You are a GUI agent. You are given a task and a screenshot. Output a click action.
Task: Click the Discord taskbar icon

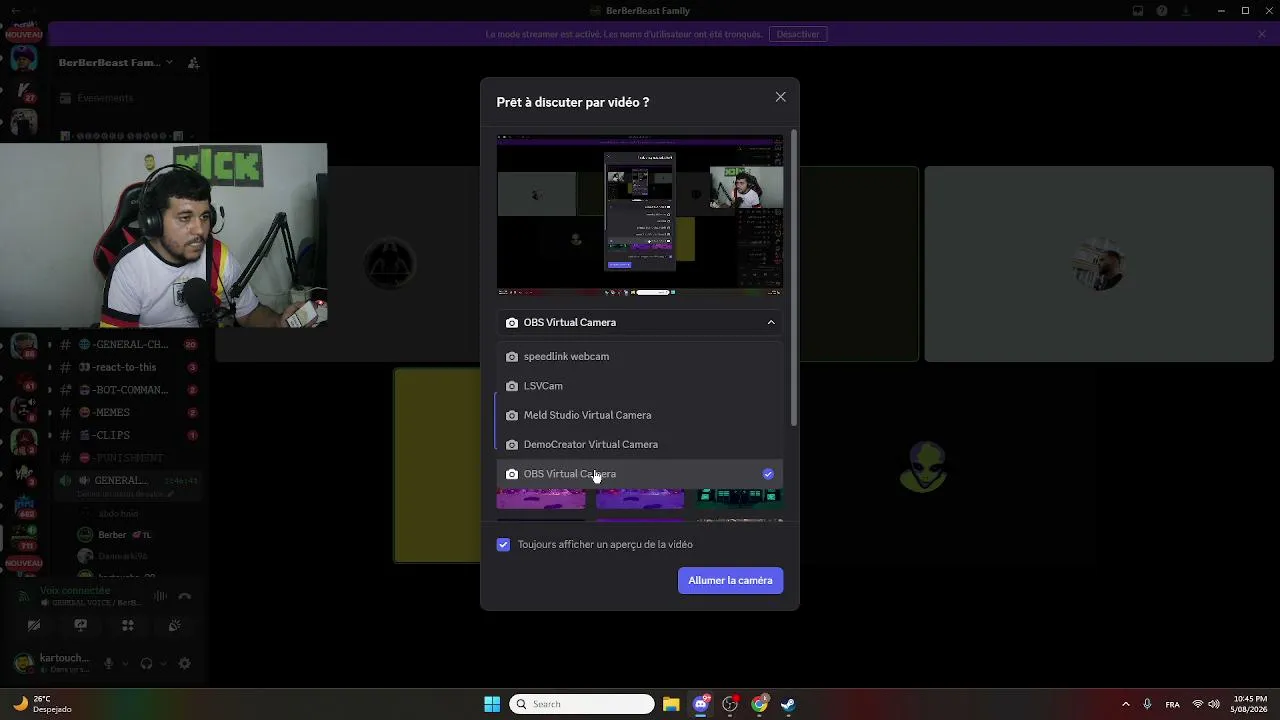tap(701, 704)
